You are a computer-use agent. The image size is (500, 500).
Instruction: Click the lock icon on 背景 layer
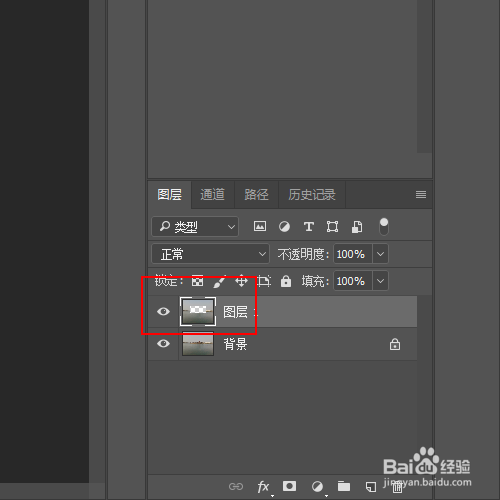395,344
